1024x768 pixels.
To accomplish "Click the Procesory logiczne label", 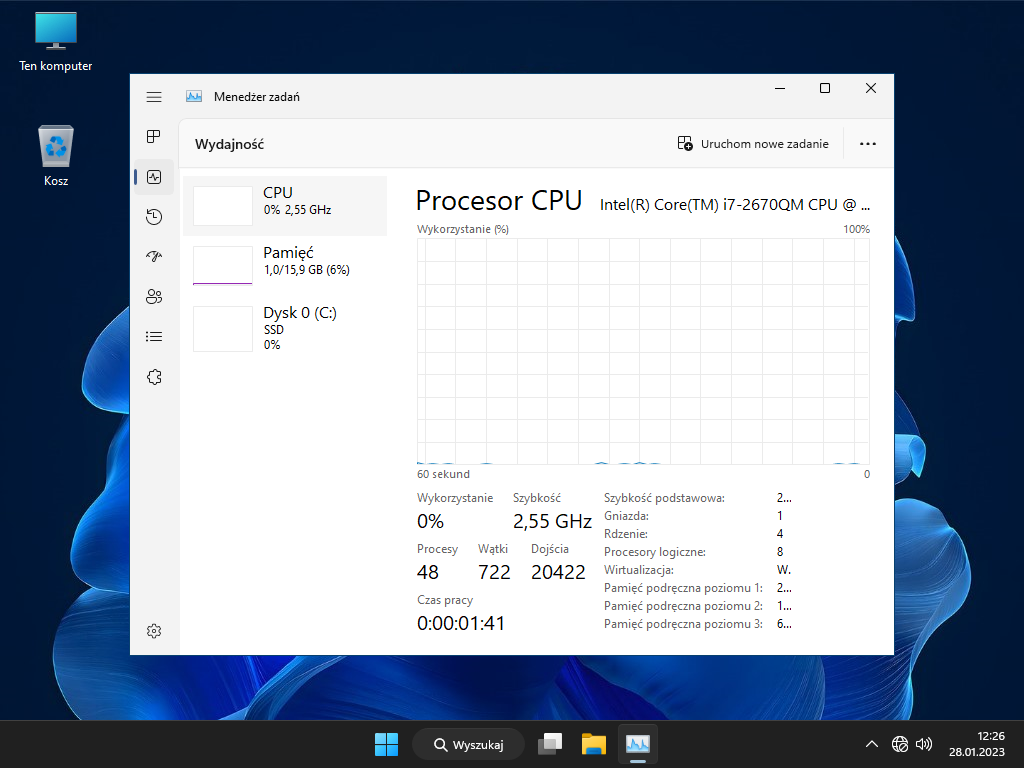I will [x=654, y=552].
